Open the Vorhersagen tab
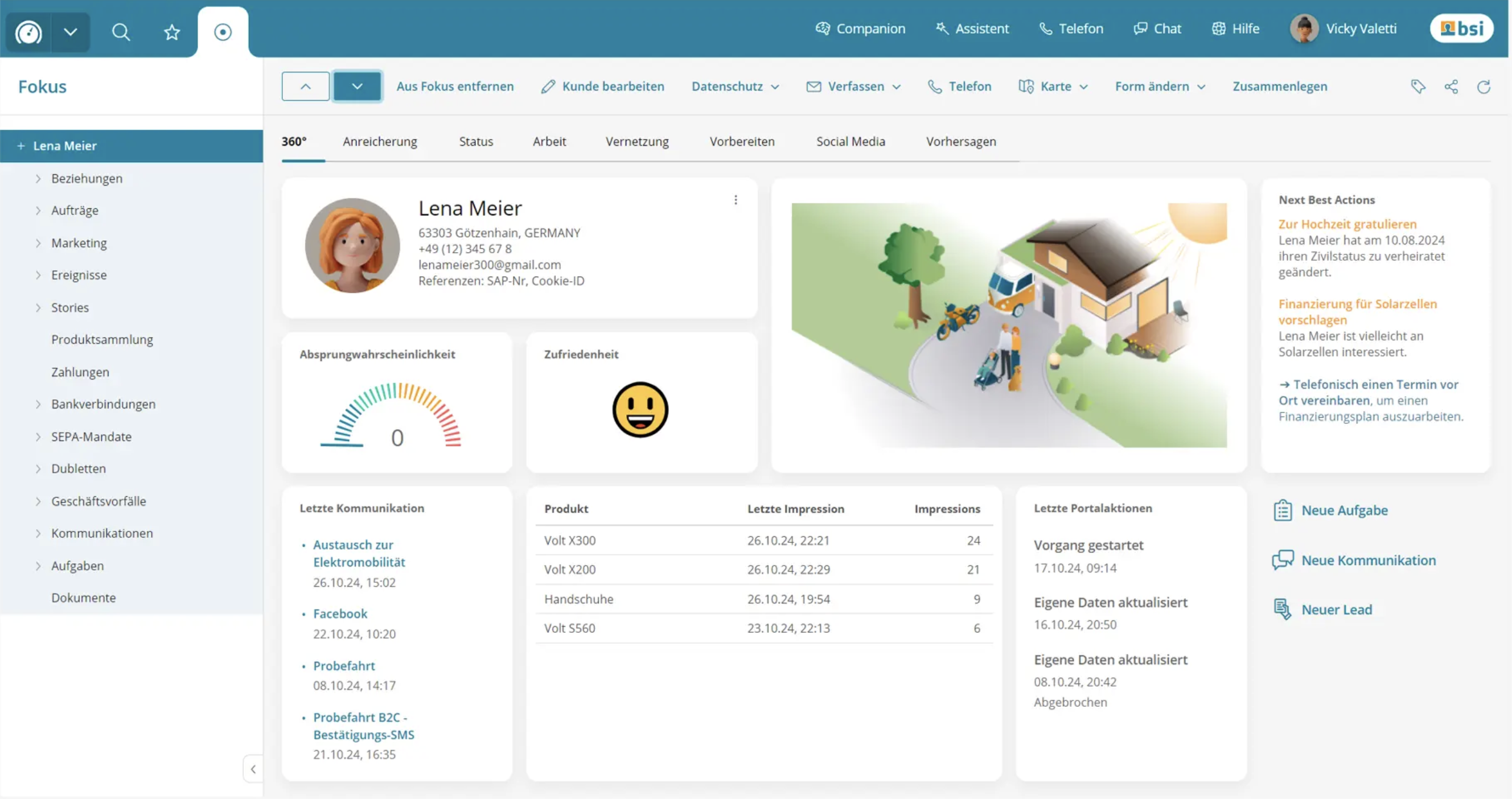The image size is (1512, 799). 961,141
